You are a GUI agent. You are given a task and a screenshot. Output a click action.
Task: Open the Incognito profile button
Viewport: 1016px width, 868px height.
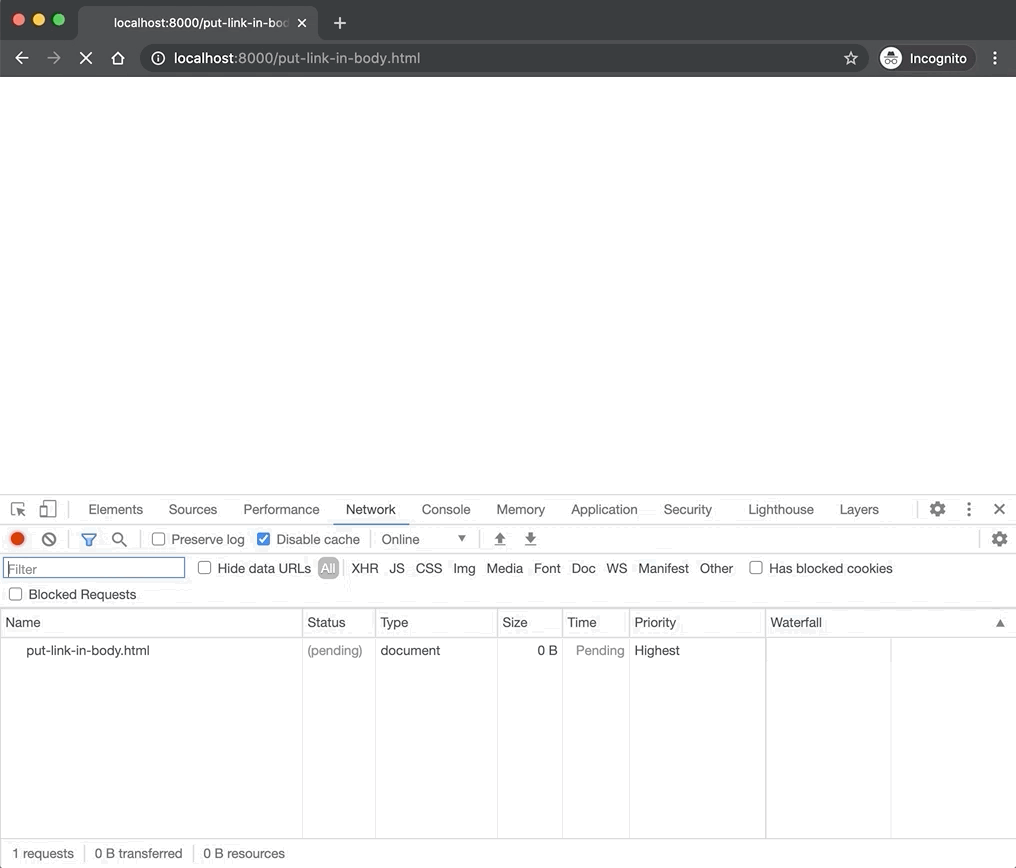click(926, 58)
